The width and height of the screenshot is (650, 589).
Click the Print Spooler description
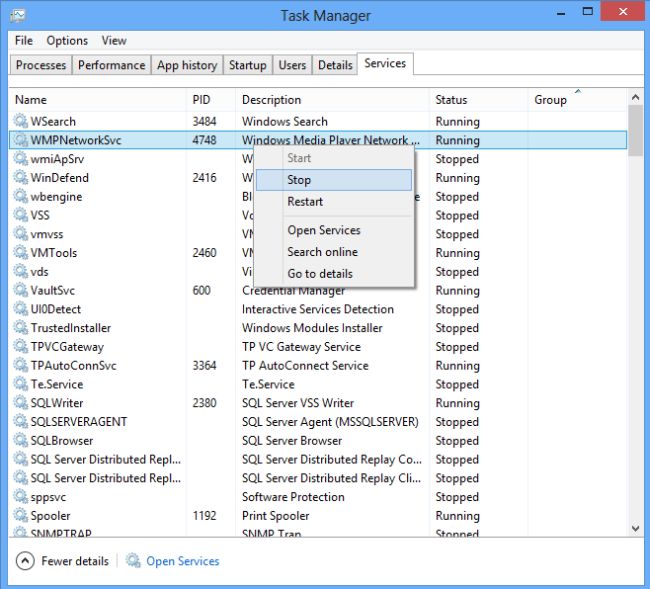tap(276, 515)
